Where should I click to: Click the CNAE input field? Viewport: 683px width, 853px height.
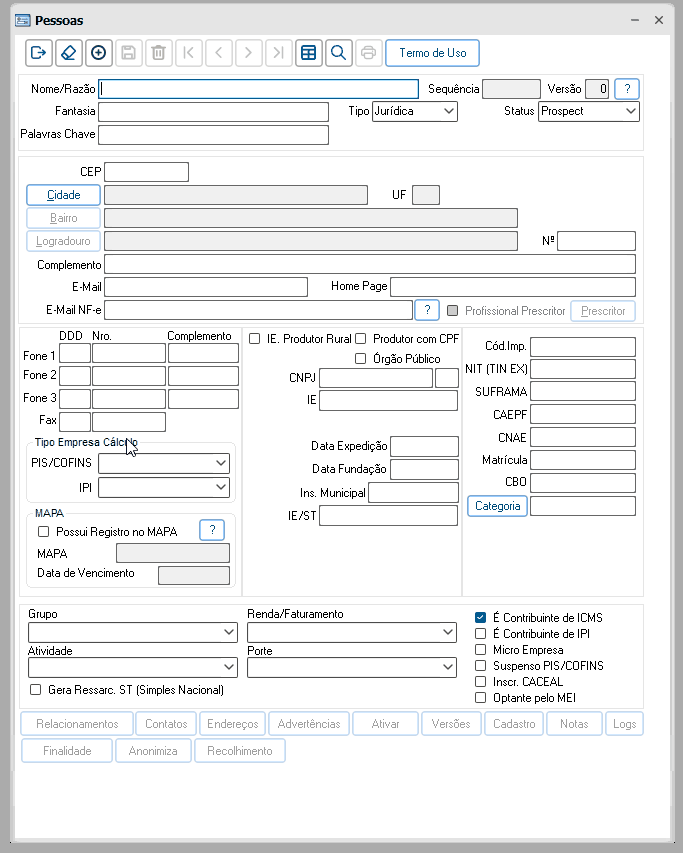point(583,437)
